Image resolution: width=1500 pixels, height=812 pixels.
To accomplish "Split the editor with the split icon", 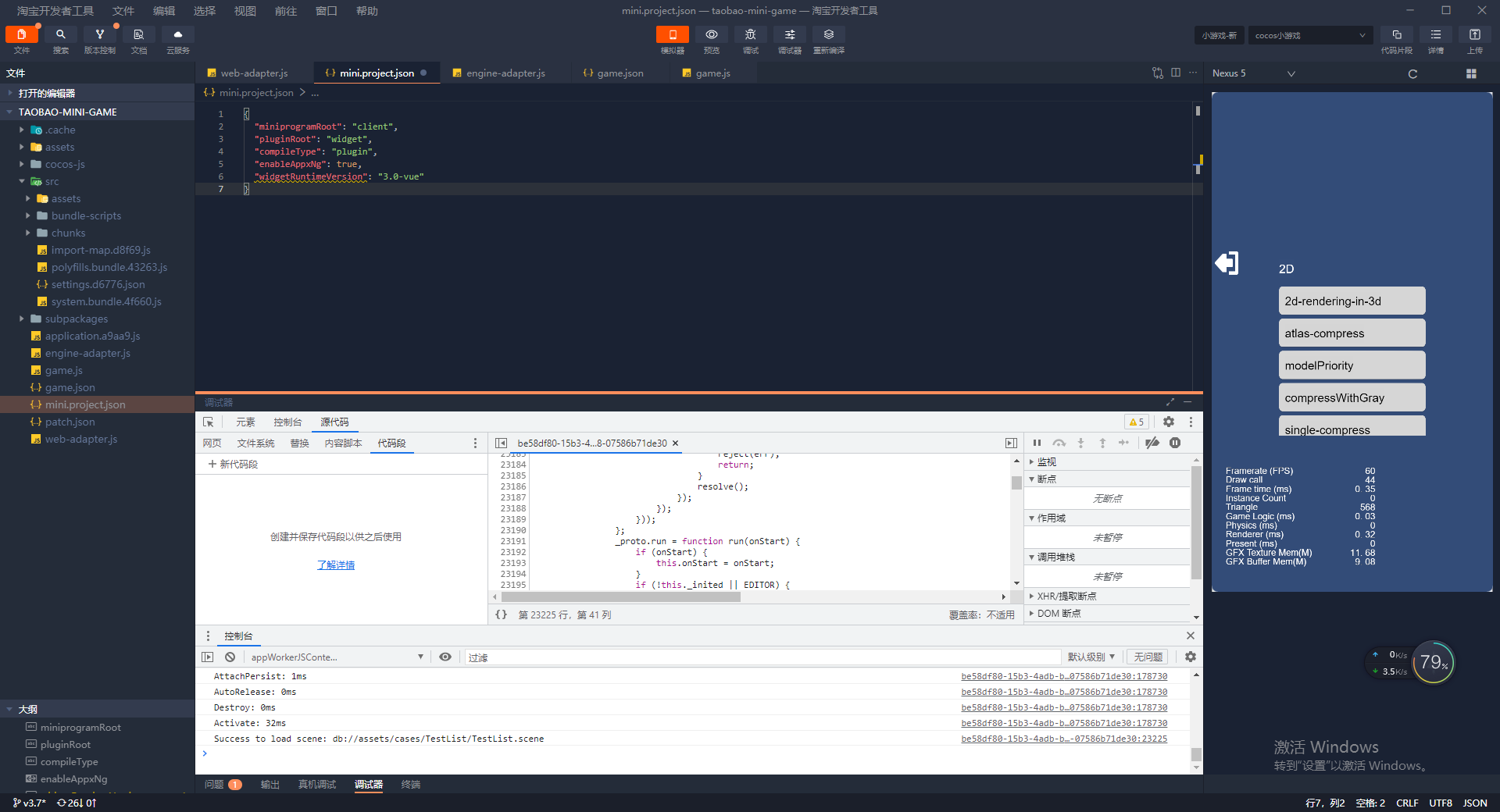I will [1176, 73].
